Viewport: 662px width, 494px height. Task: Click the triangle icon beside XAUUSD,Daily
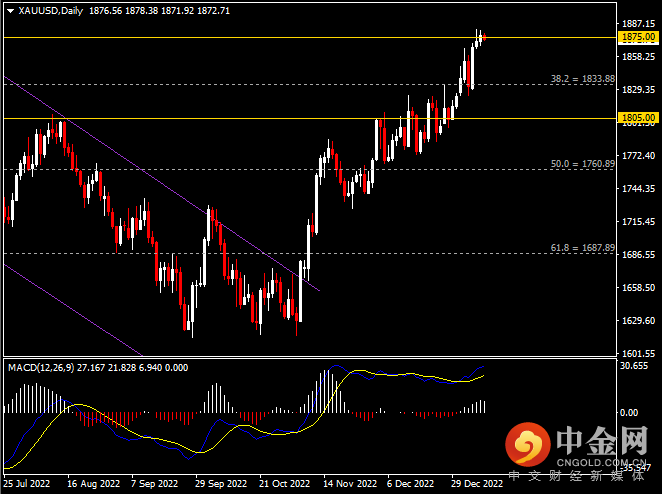8,10
